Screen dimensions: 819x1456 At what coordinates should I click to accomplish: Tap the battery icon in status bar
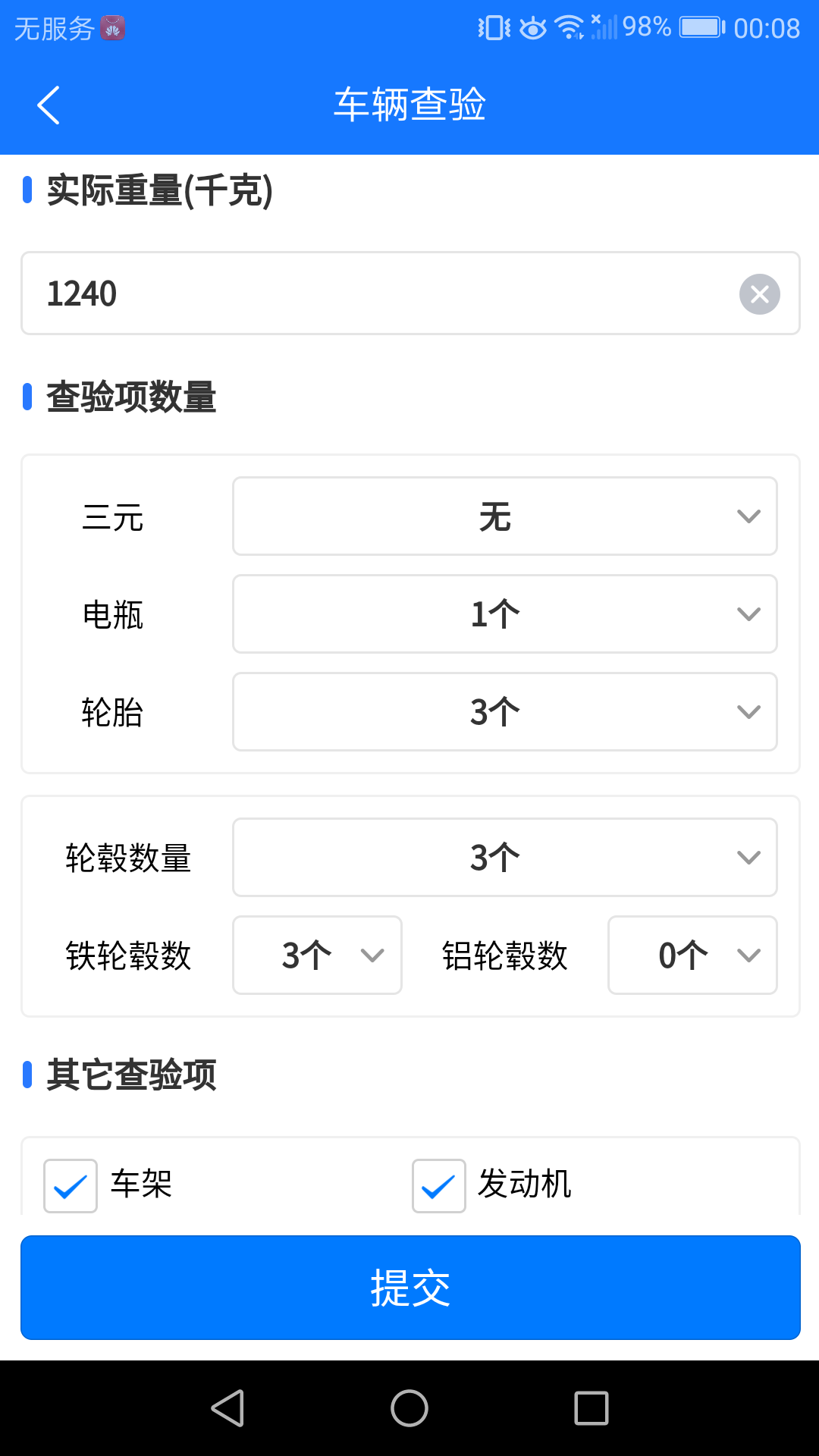tap(702, 28)
